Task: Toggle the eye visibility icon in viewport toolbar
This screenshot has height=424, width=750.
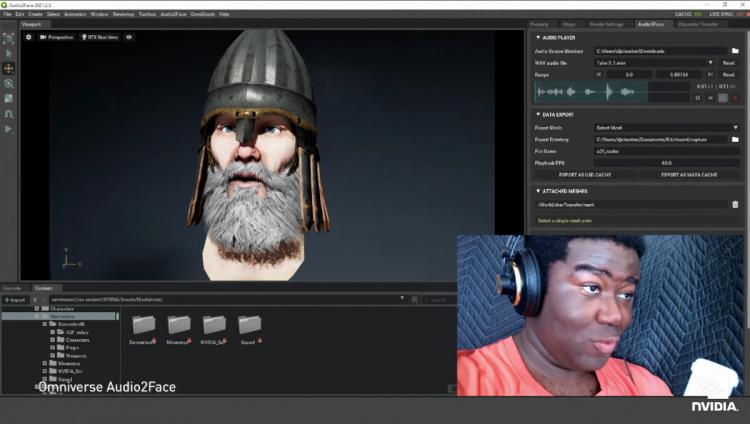Action: coord(129,37)
